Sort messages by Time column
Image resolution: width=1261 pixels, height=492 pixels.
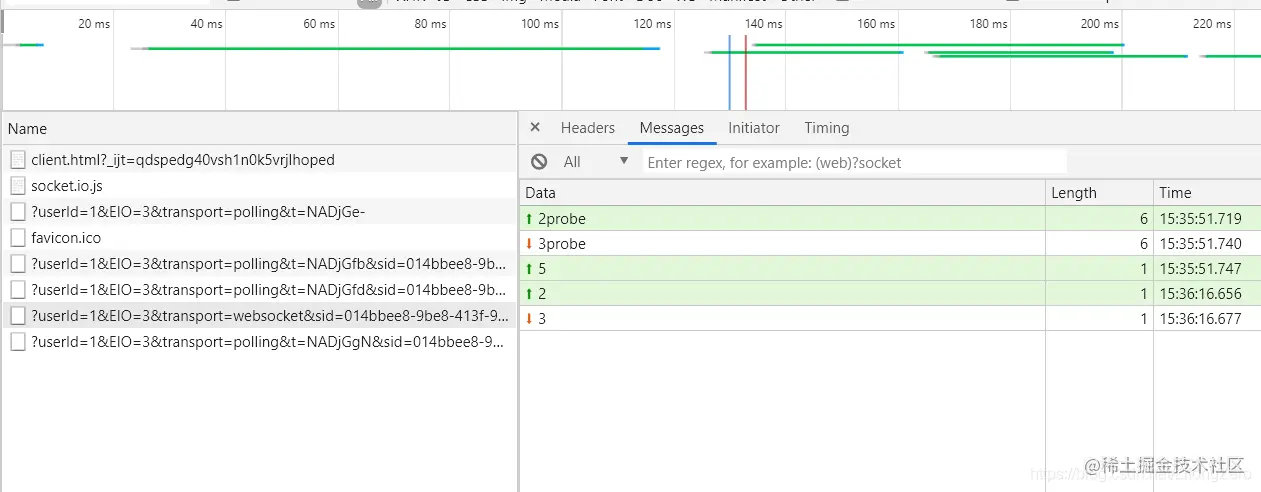[1207, 193]
